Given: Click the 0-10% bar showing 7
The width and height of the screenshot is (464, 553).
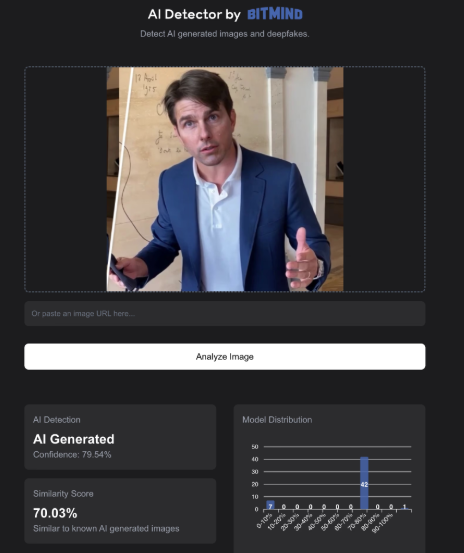Looking at the screenshot, I should tap(270, 505).
